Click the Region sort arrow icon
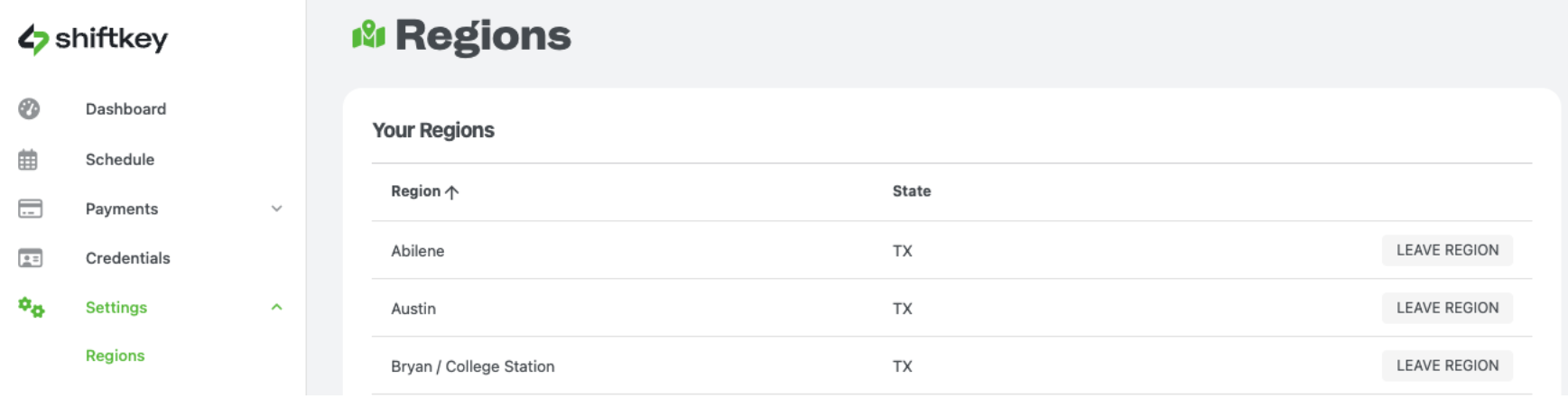Image resolution: width=1568 pixels, height=399 pixels. (x=452, y=192)
